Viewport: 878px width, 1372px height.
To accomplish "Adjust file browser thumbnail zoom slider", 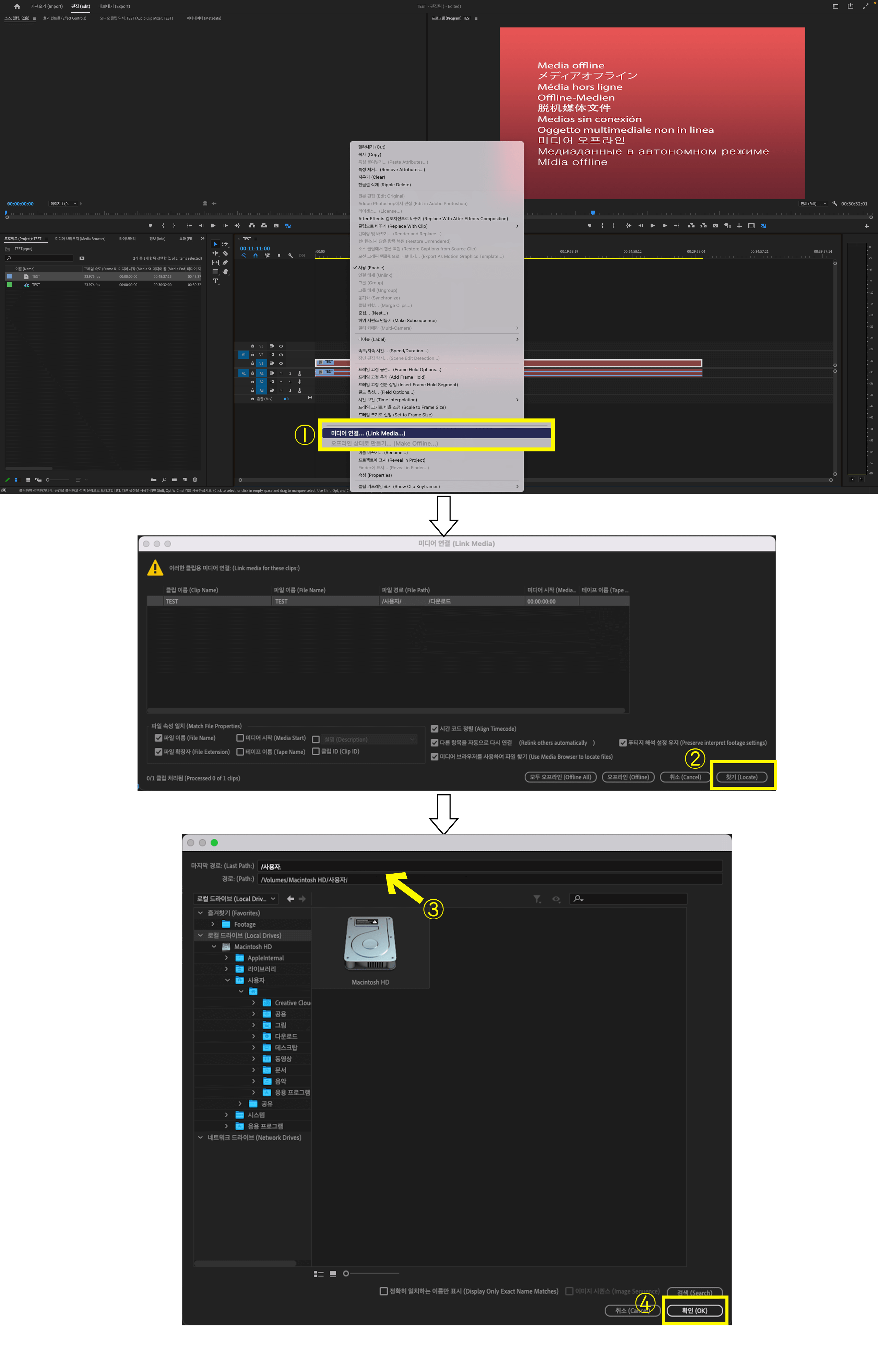I will (346, 1274).
